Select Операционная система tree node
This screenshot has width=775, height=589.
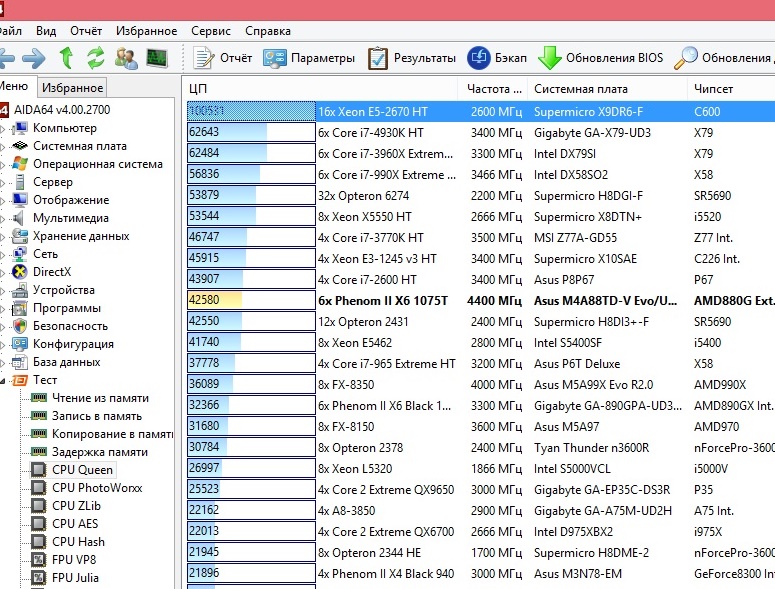click(97, 164)
